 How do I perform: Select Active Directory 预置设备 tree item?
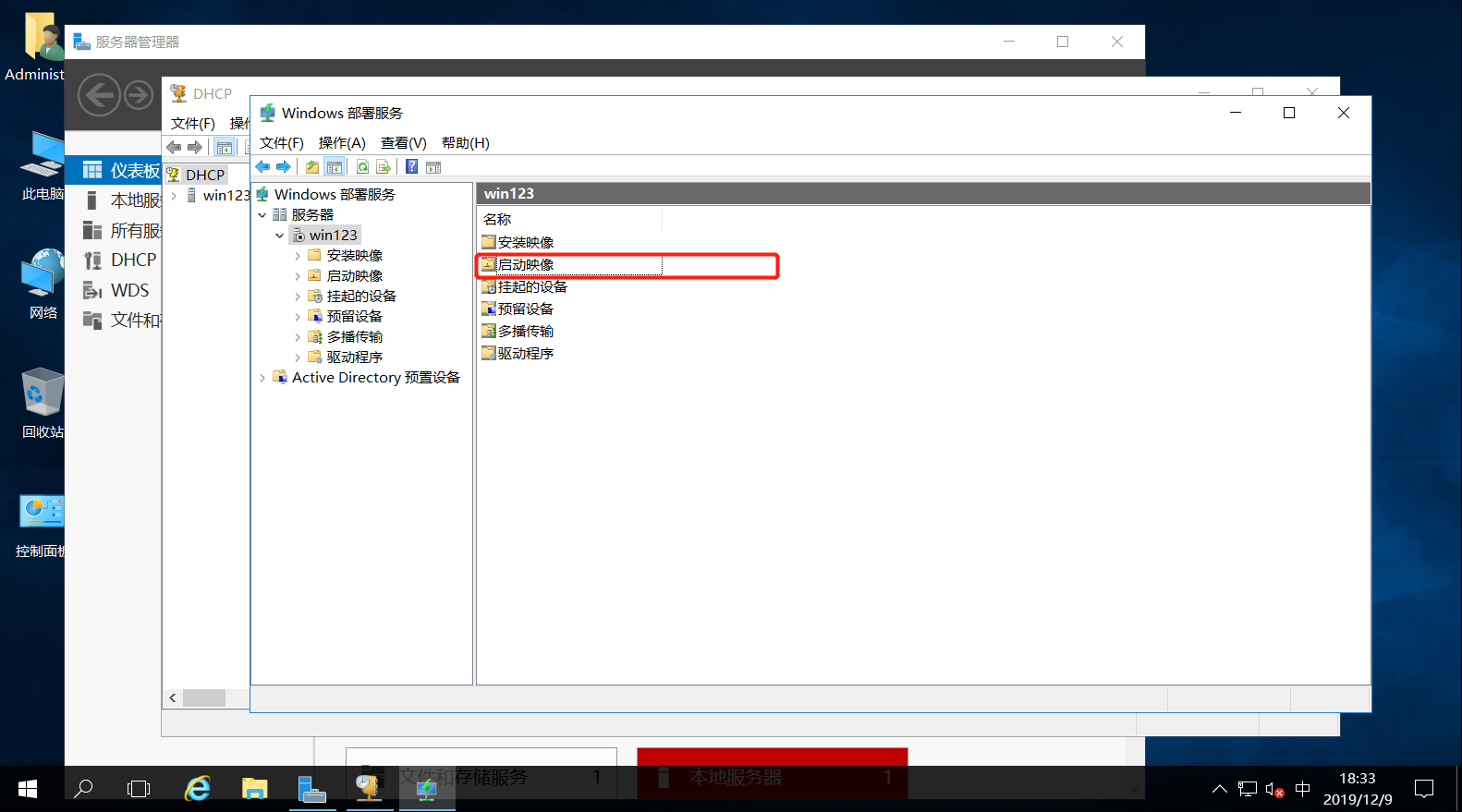pyautogui.click(x=375, y=378)
